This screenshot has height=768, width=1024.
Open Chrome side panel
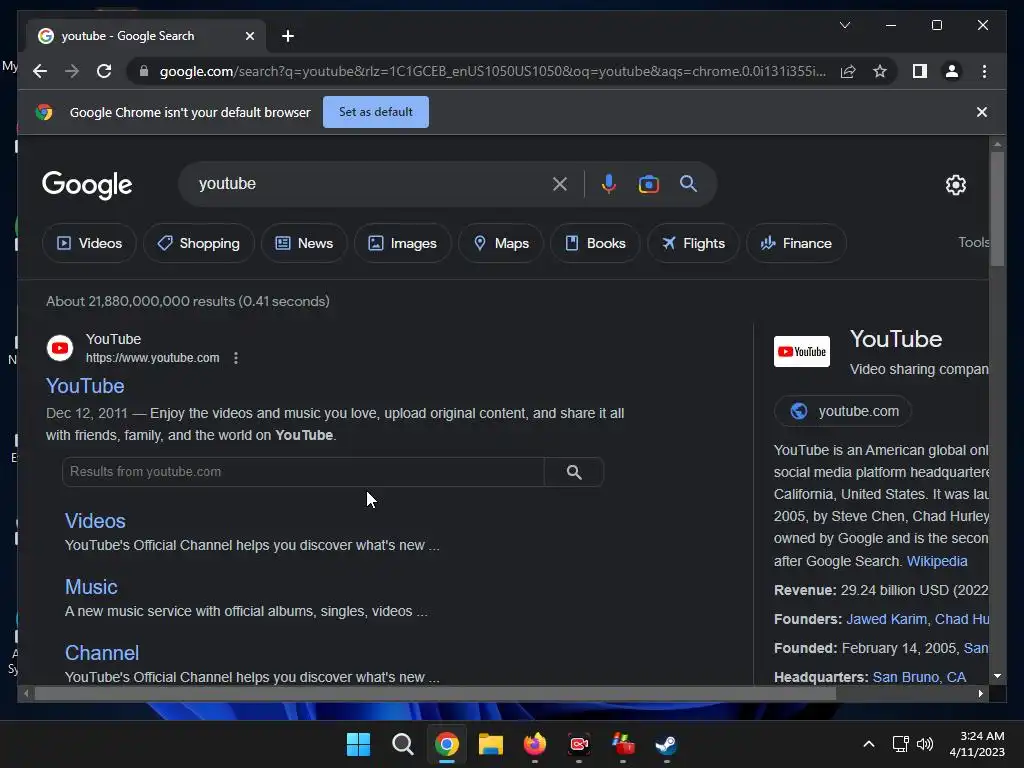coord(920,71)
